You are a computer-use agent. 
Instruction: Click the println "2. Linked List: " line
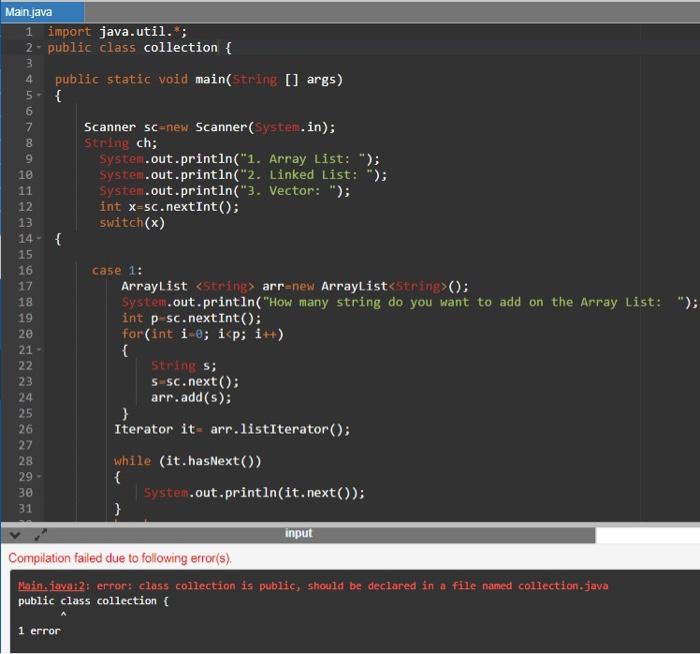243,175
